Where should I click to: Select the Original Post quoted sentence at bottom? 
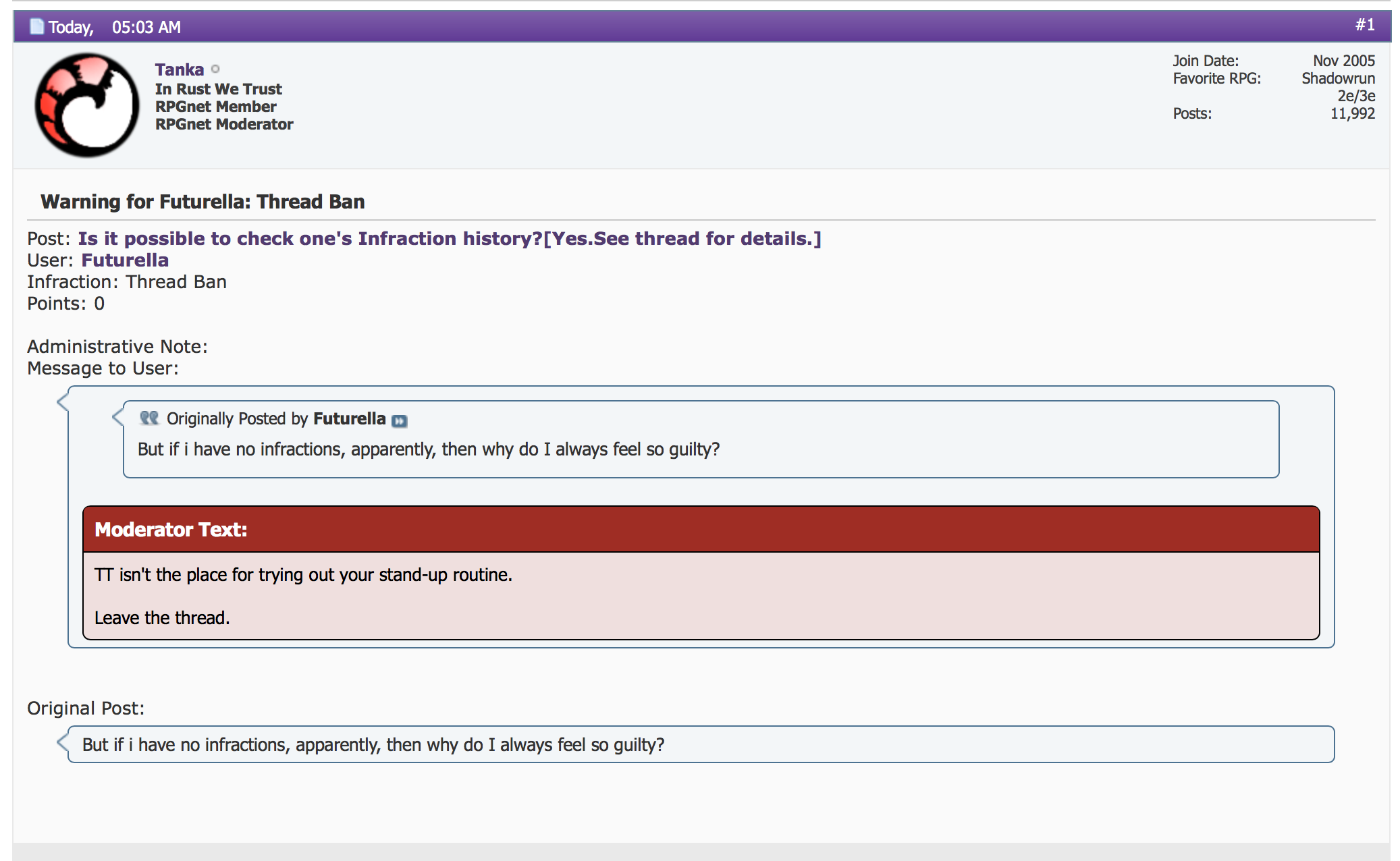pos(373,745)
